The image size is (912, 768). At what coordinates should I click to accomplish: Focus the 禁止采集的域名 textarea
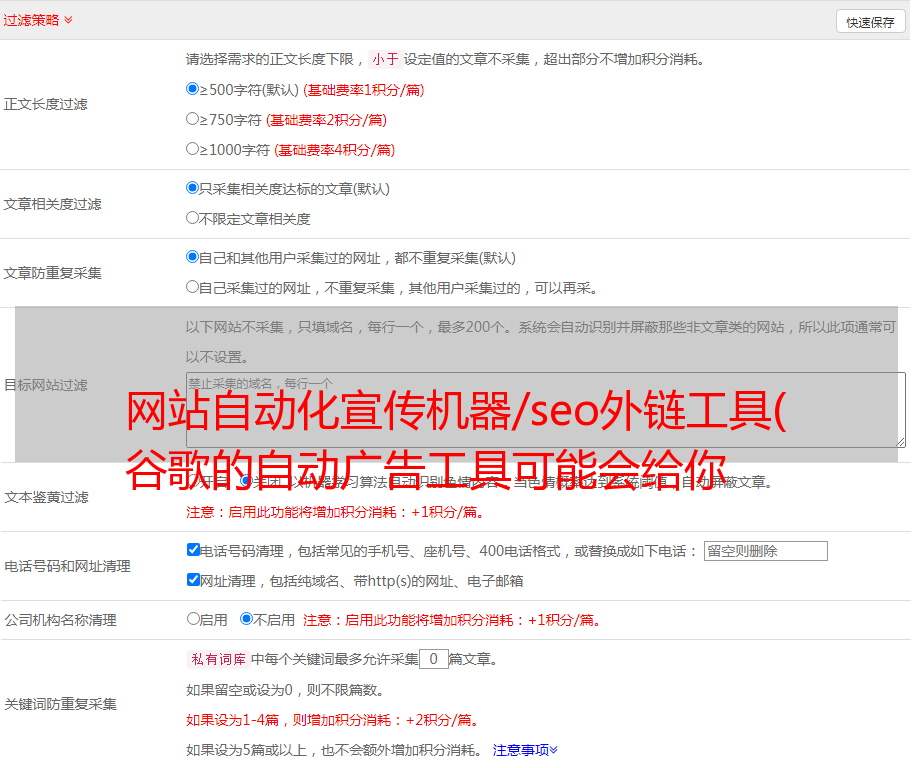(x=546, y=410)
